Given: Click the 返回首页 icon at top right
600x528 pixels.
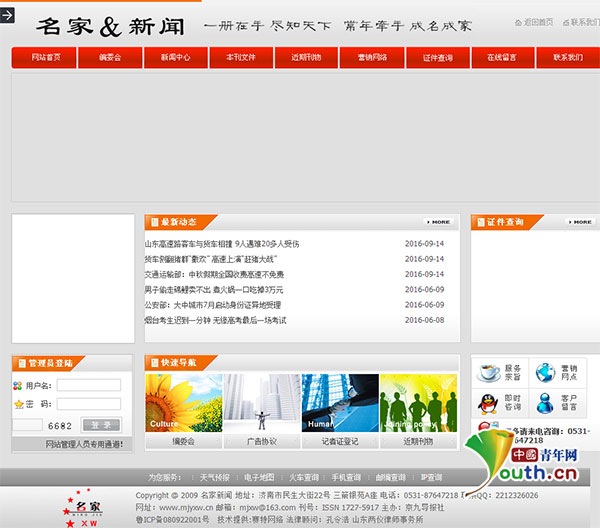Looking at the screenshot, I should tap(517, 22).
